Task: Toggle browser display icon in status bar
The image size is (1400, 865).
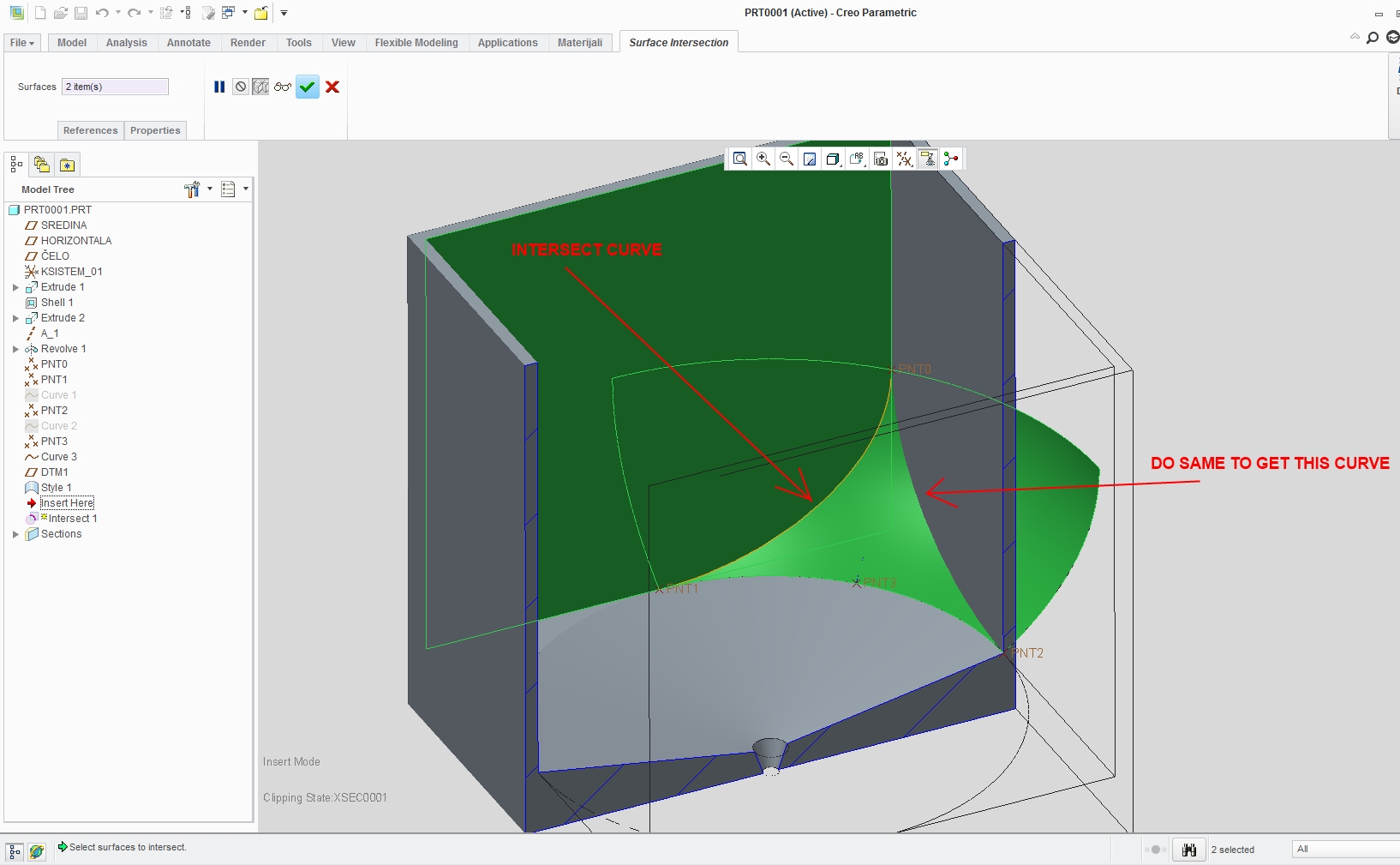Action: point(37,851)
